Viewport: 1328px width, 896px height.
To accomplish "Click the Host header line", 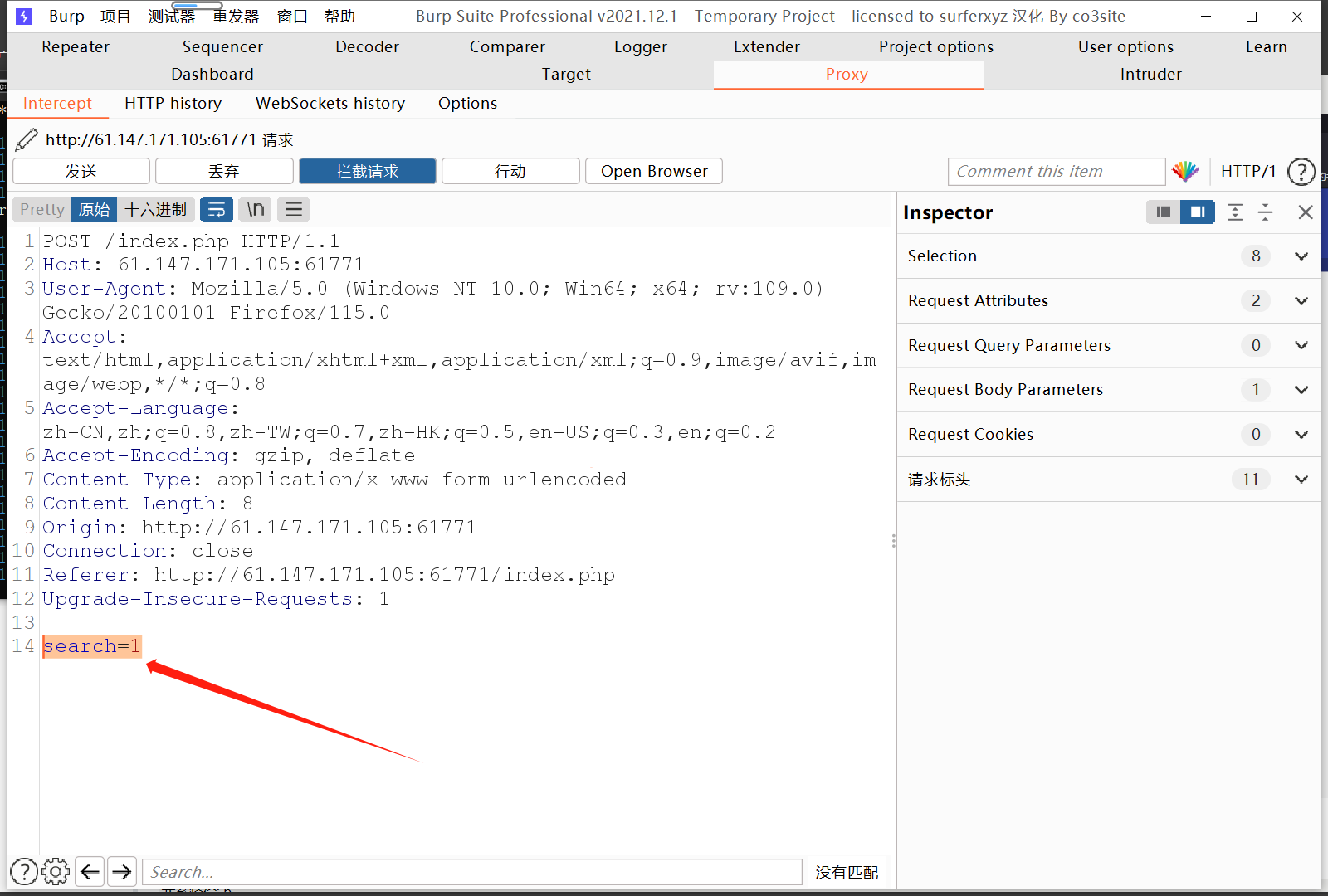I will point(203,265).
